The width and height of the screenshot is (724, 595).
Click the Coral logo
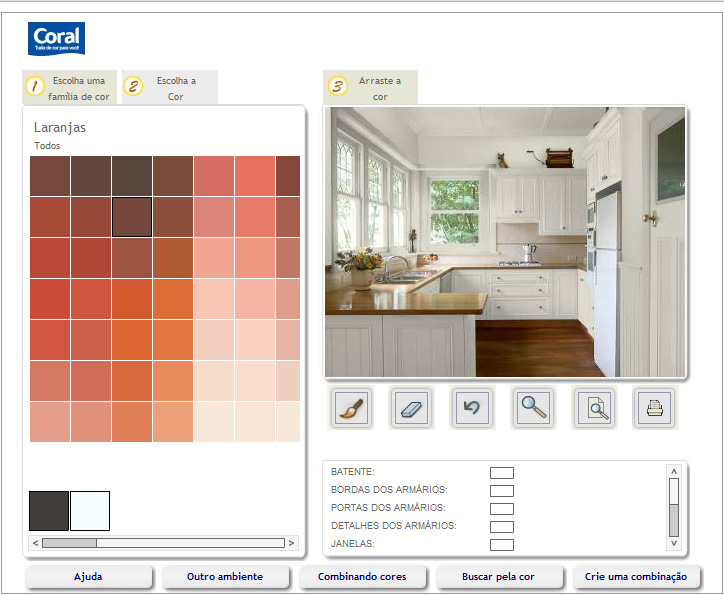[56, 39]
